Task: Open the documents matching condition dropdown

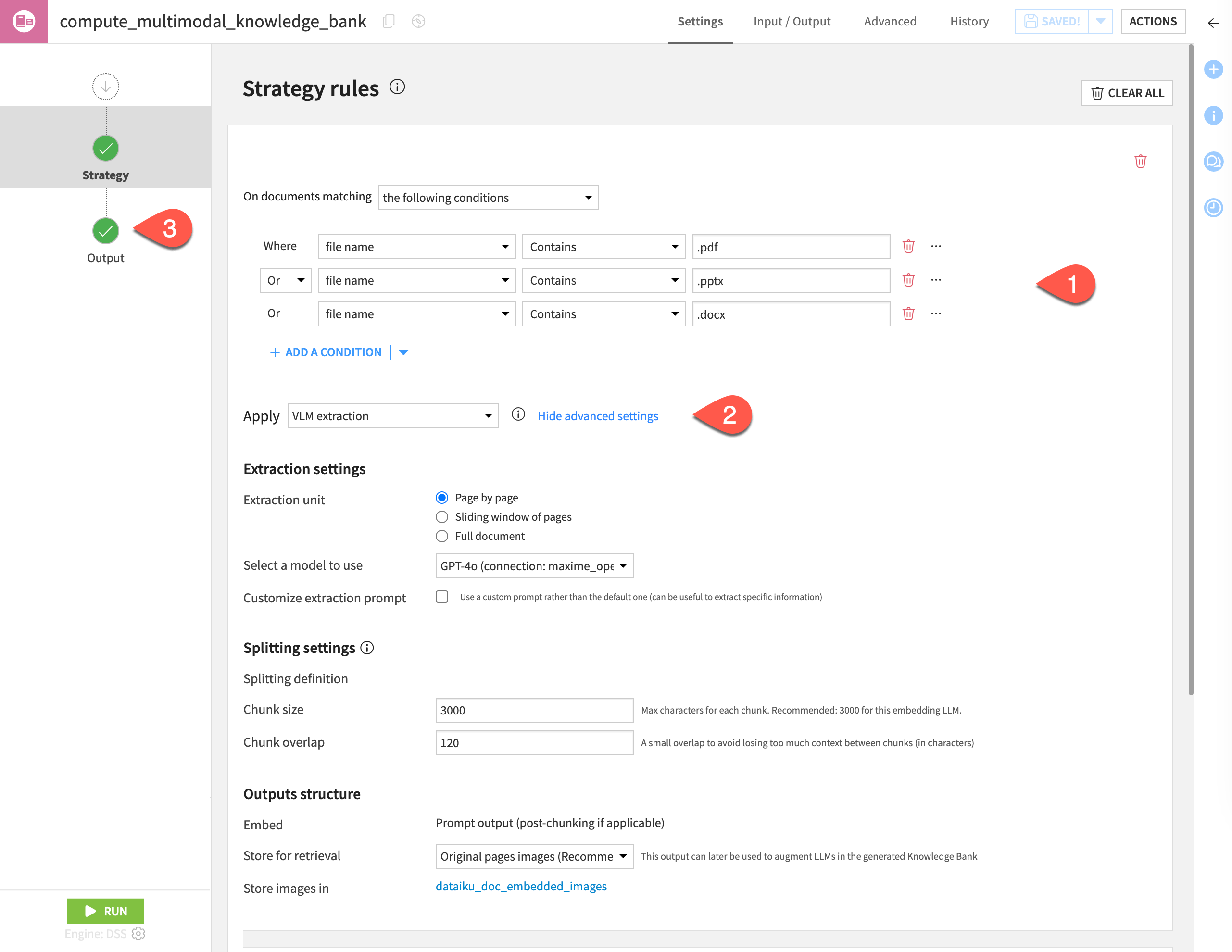Action: pos(487,197)
